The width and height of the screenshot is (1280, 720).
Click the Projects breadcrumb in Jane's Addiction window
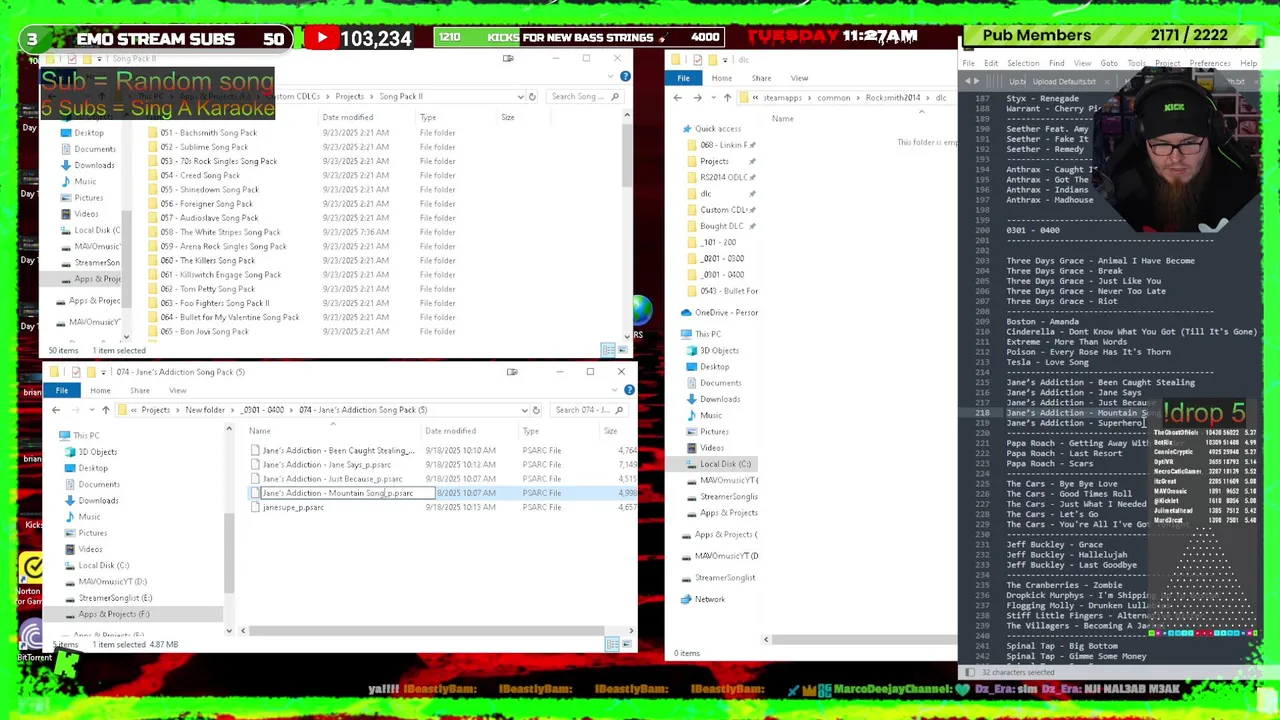coord(155,410)
